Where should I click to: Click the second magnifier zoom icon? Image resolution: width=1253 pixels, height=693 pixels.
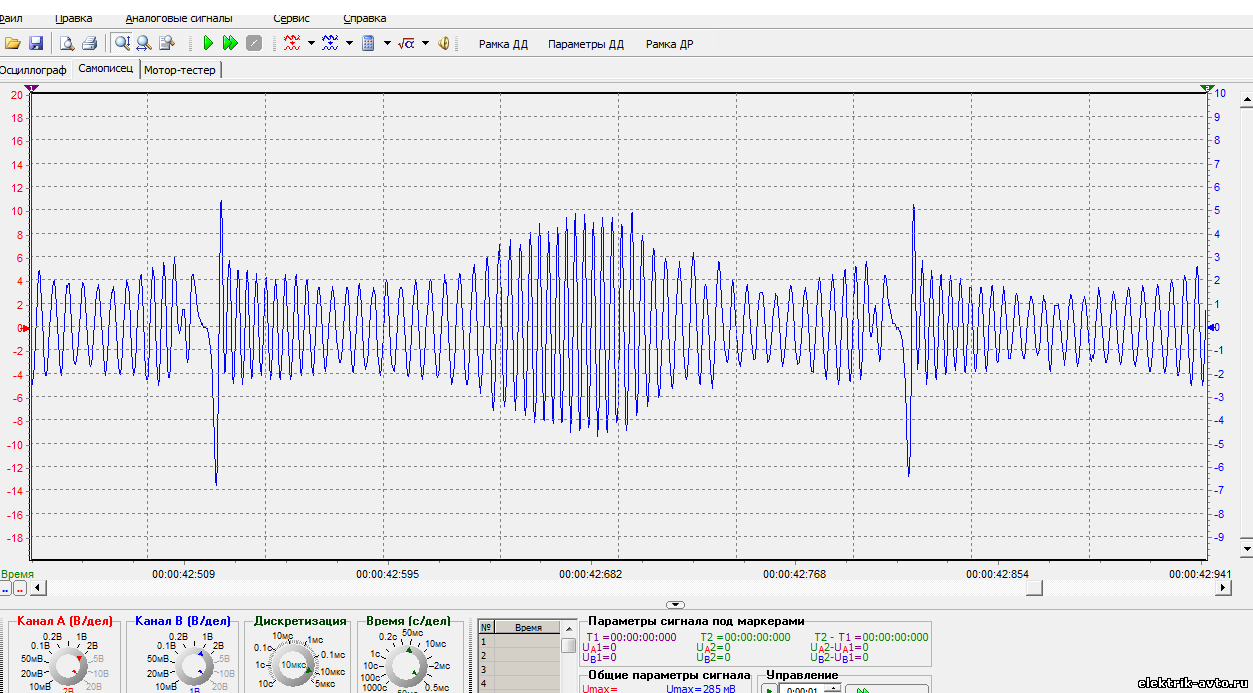pos(144,43)
